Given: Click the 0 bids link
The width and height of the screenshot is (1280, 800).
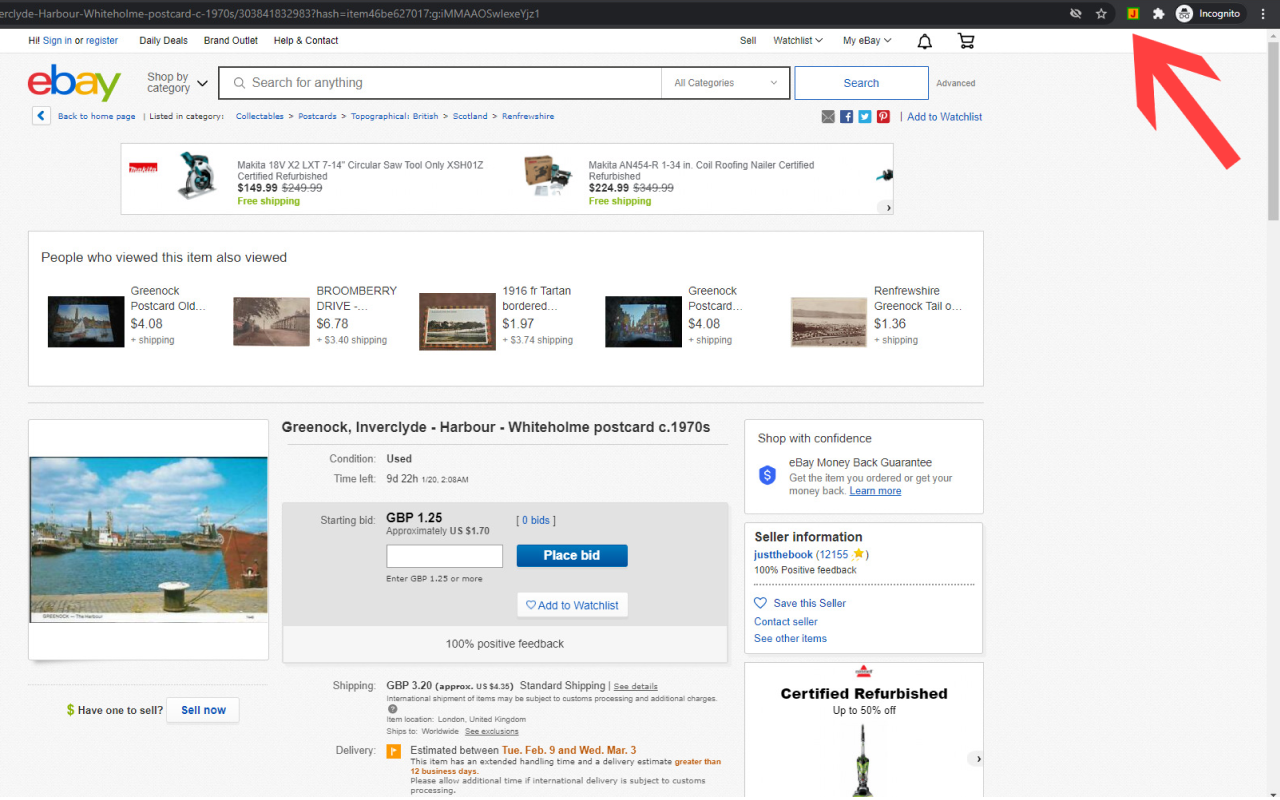Looking at the screenshot, I should [x=536, y=520].
